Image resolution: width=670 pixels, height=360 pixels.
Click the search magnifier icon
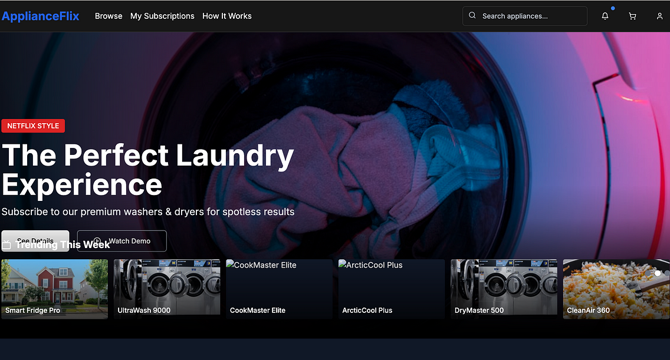(x=472, y=16)
